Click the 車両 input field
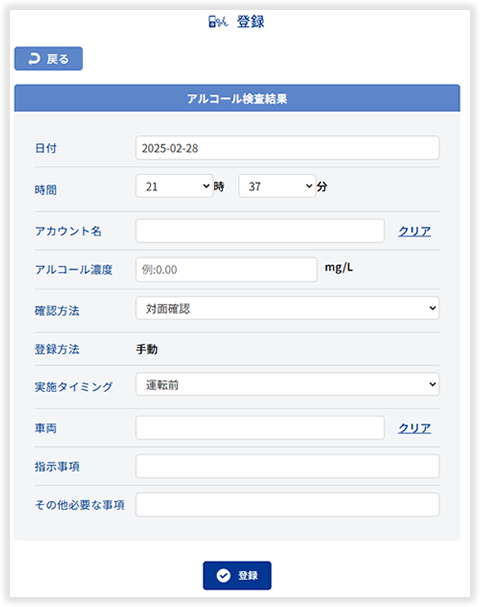 point(260,428)
